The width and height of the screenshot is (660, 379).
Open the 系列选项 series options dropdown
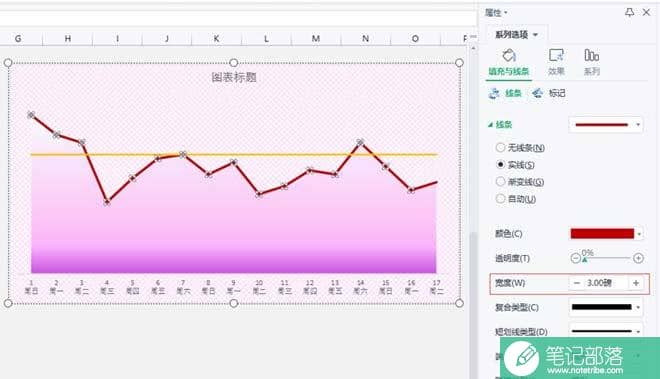pyautogui.click(x=516, y=35)
